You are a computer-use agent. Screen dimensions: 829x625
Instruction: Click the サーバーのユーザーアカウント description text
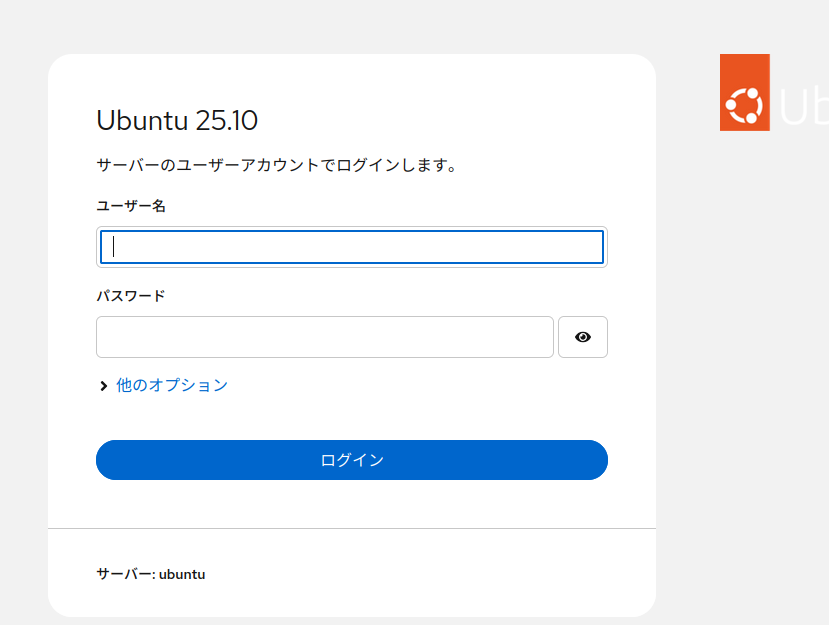coord(277,165)
